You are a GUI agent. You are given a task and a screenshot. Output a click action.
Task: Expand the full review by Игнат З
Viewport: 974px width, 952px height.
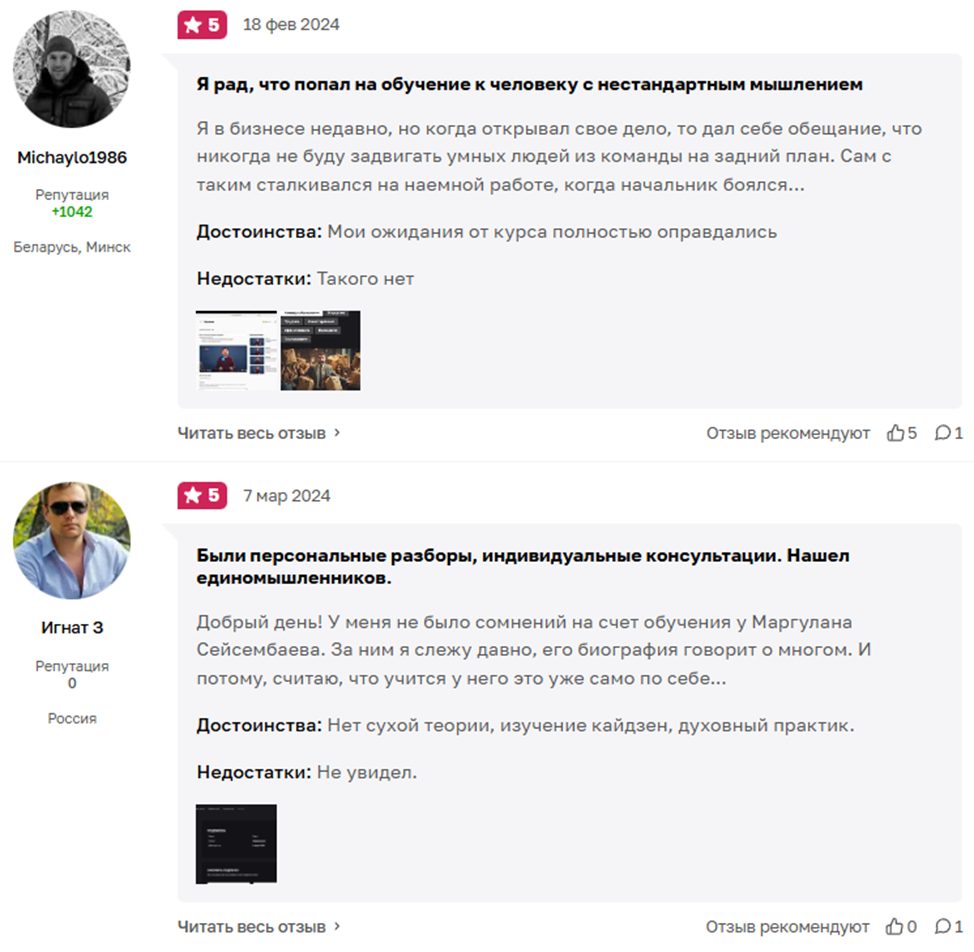point(254,925)
